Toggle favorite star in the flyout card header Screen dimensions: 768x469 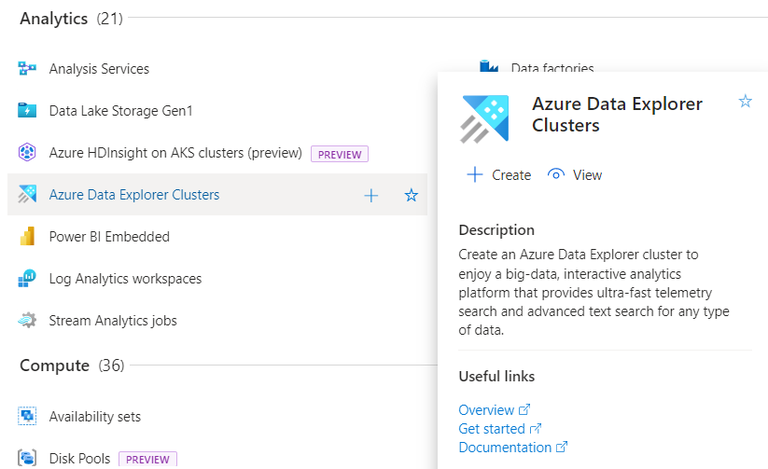click(744, 101)
